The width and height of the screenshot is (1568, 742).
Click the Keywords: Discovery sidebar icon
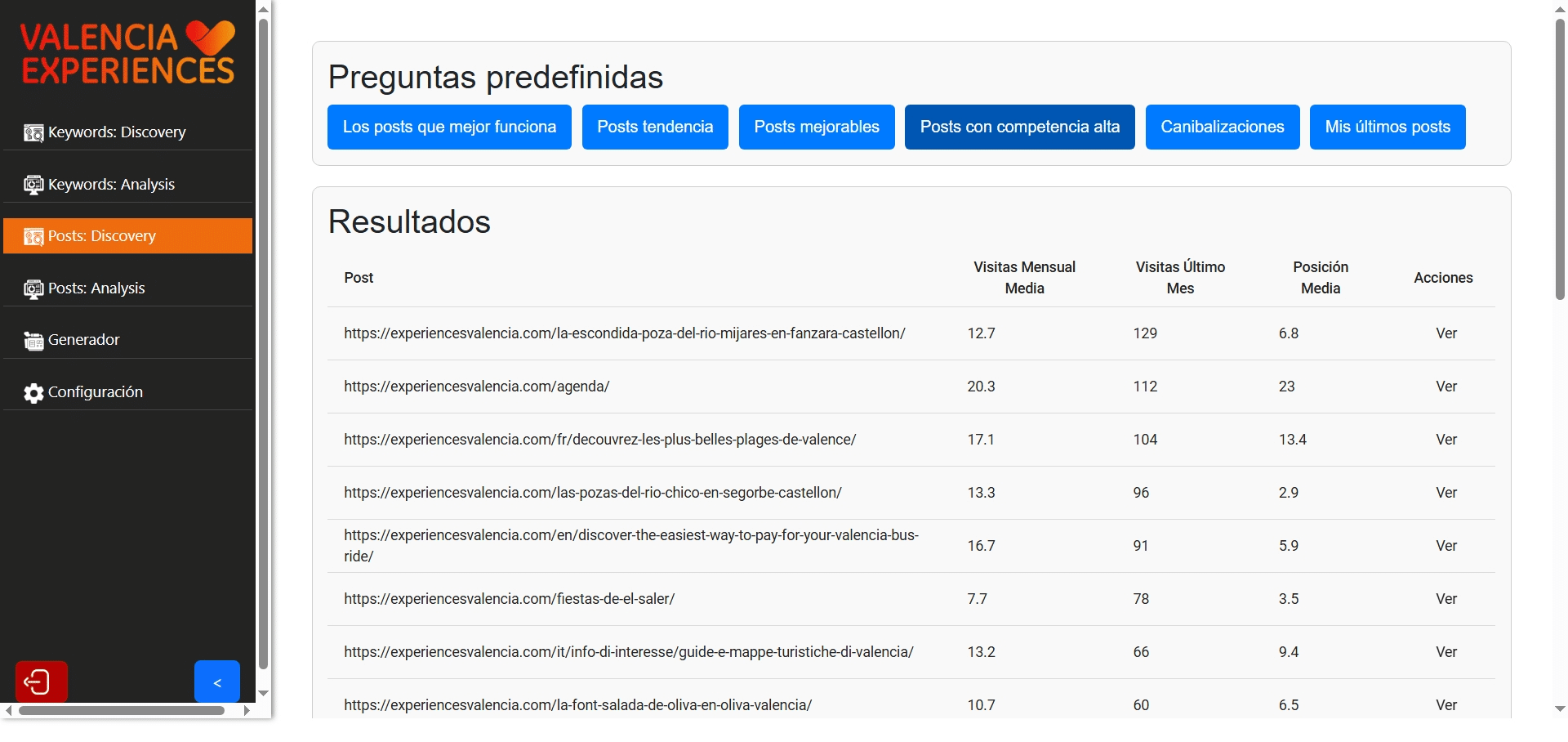pos(33,132)
